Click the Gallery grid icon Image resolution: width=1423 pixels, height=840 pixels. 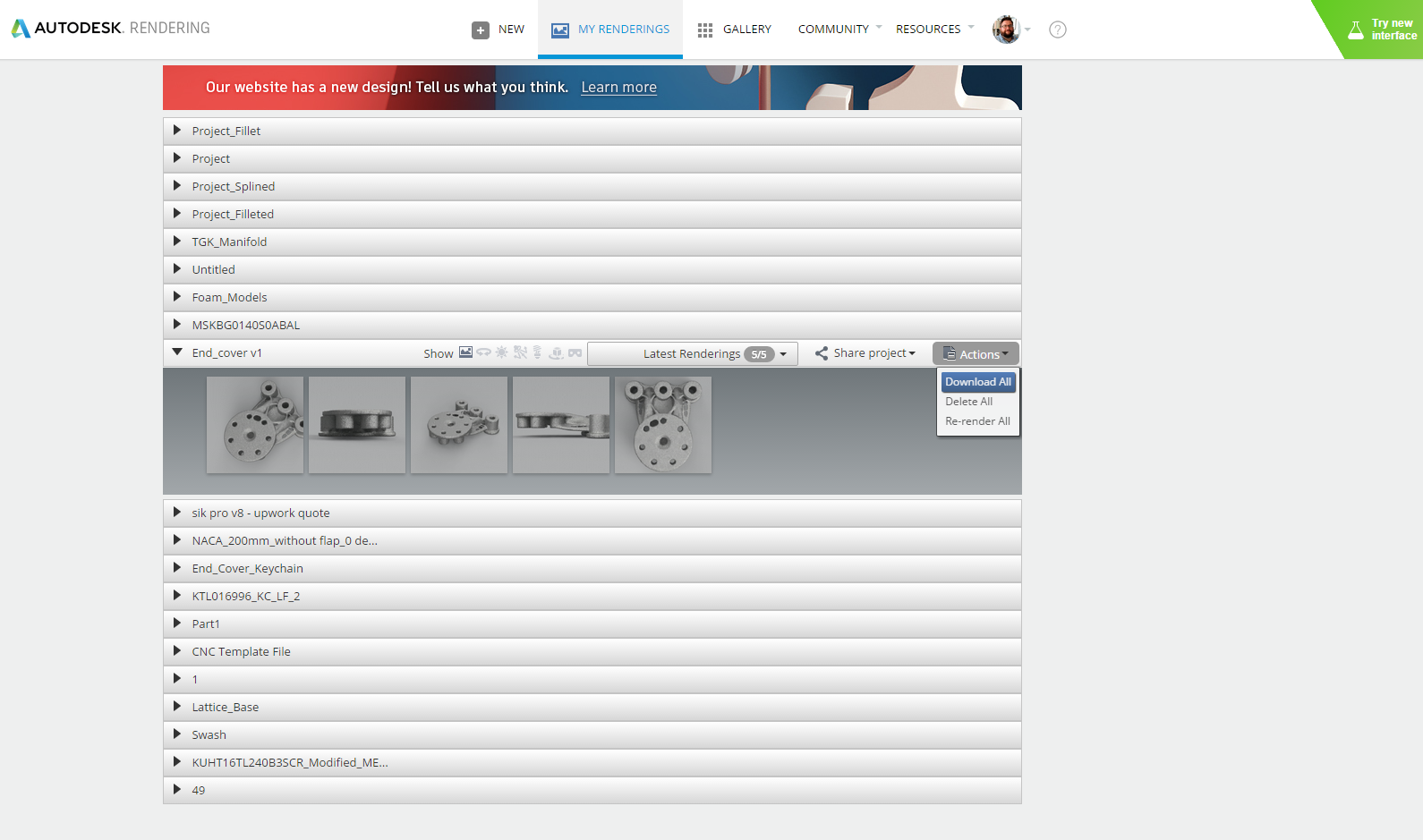tap(705, 30)
